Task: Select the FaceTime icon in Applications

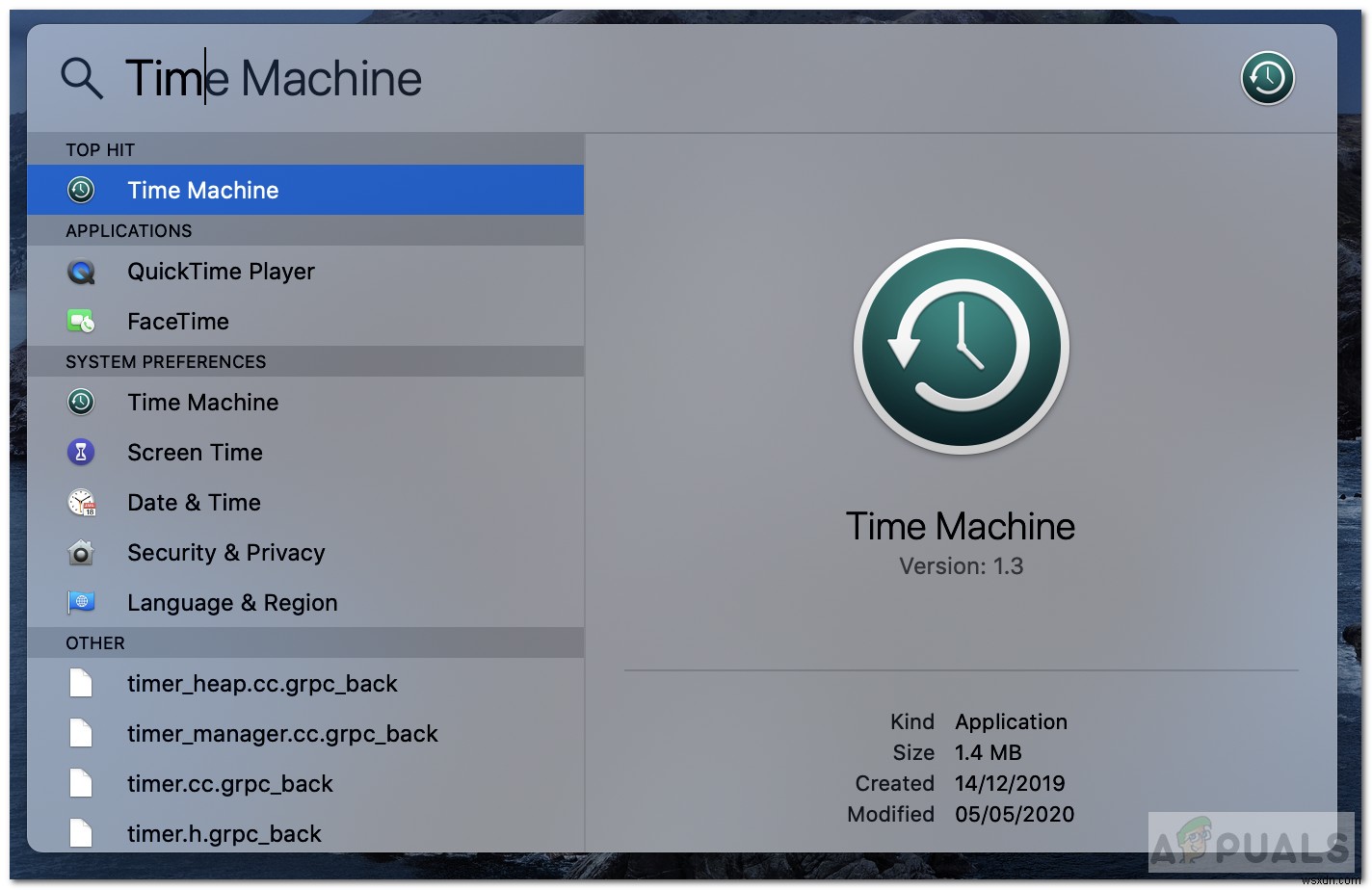Action: pyautogui.click(x=81, y=321)
